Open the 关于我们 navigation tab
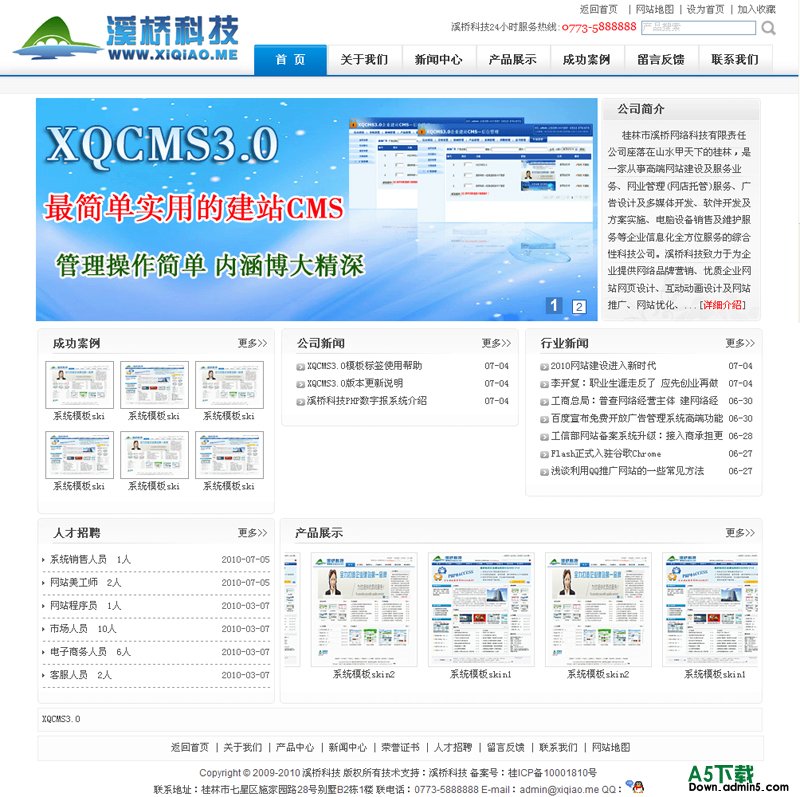Viewport: 800px width, 797px height. coord(364,60)
